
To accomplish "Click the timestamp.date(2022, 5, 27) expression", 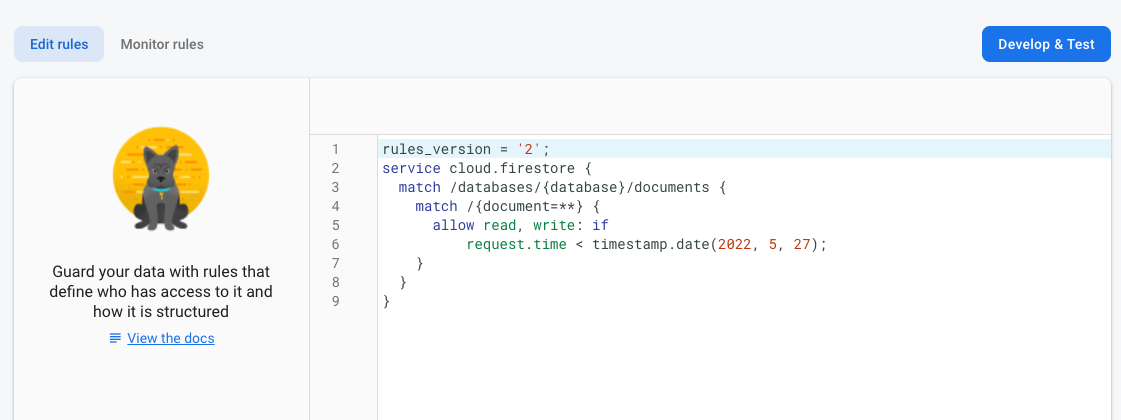I will tap(710, 244).
